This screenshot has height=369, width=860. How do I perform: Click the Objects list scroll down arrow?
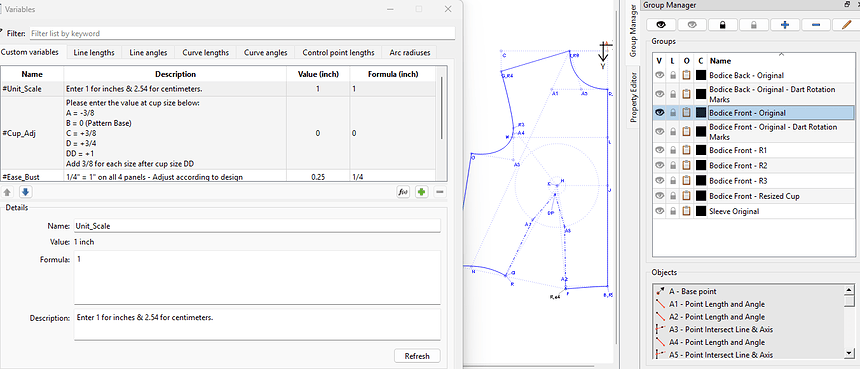(849, 353)
